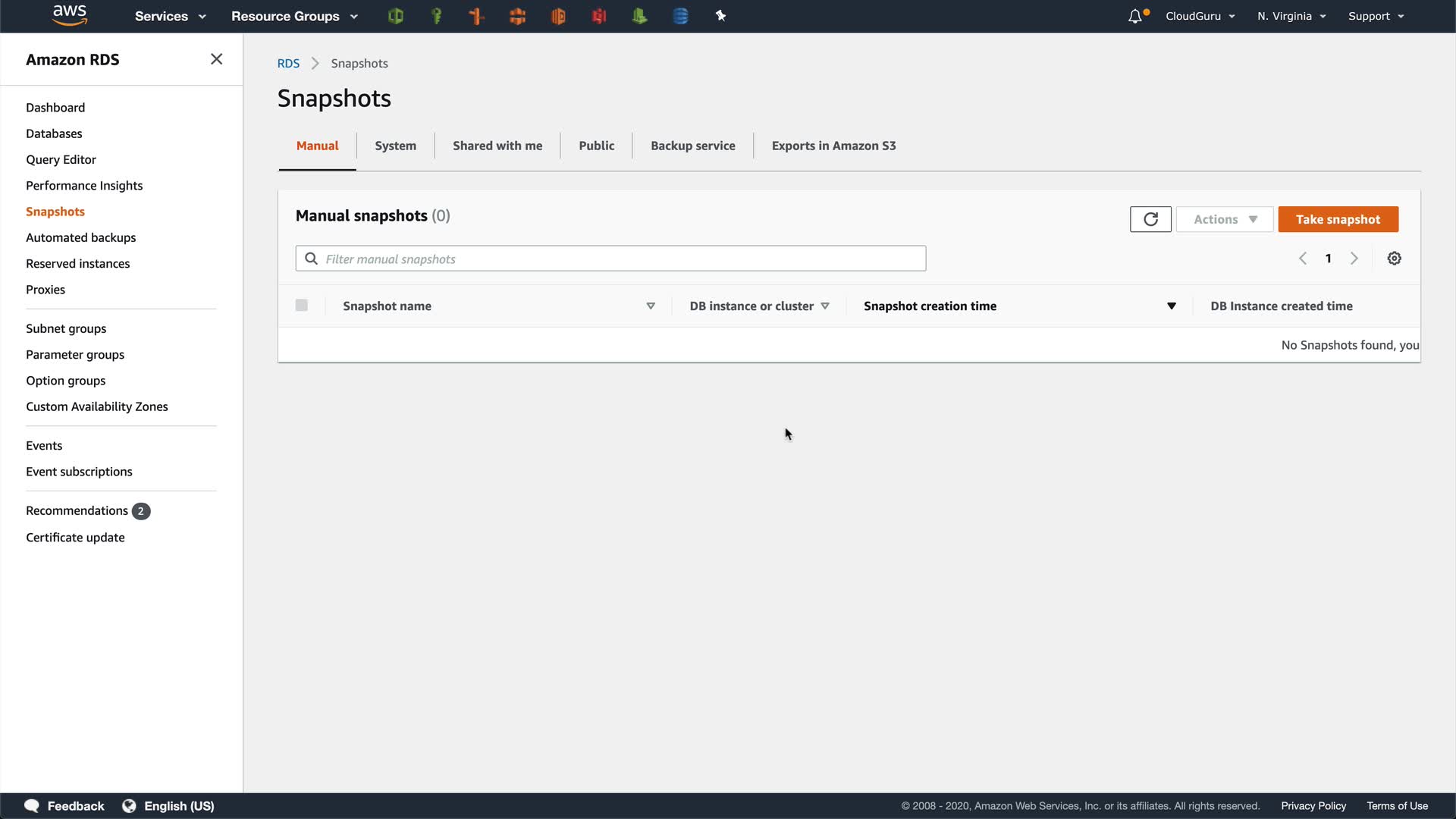The width and height of the screenshot is (1456, 819).
Task: Click the Filter manual snapshots search field
Action: click(x=610, y=259)
